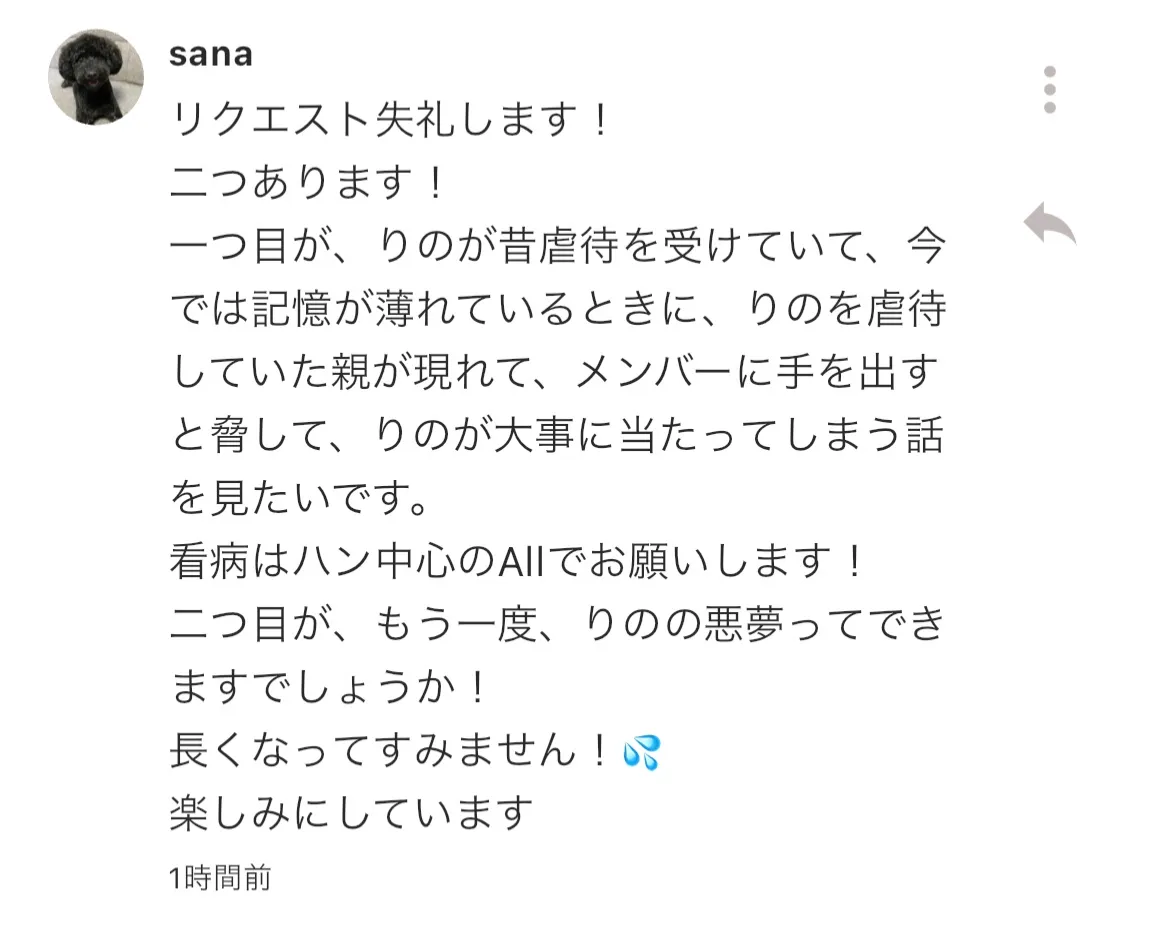Click the line リクエスト失礼します！
Viewport: 1170px width, 944px height.
[x=391, y=122]
